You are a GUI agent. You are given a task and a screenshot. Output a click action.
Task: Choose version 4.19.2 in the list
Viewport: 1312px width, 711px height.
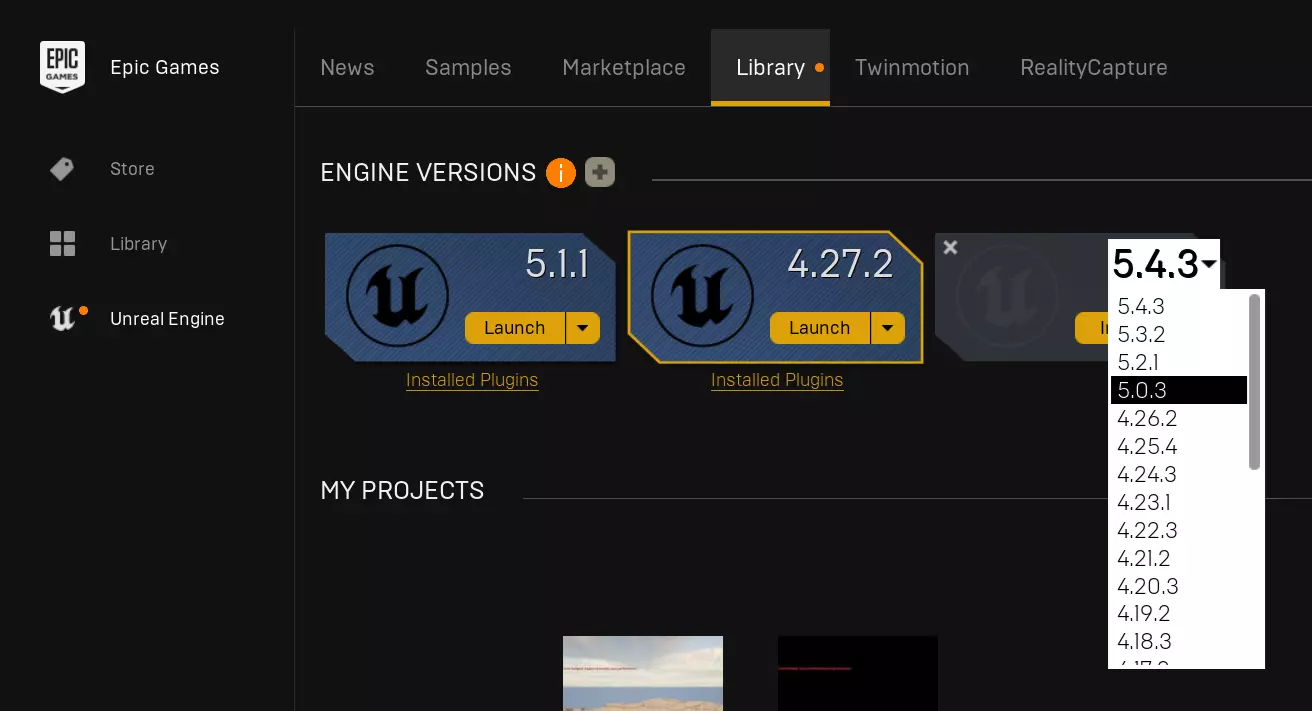tap(1179, 614)
